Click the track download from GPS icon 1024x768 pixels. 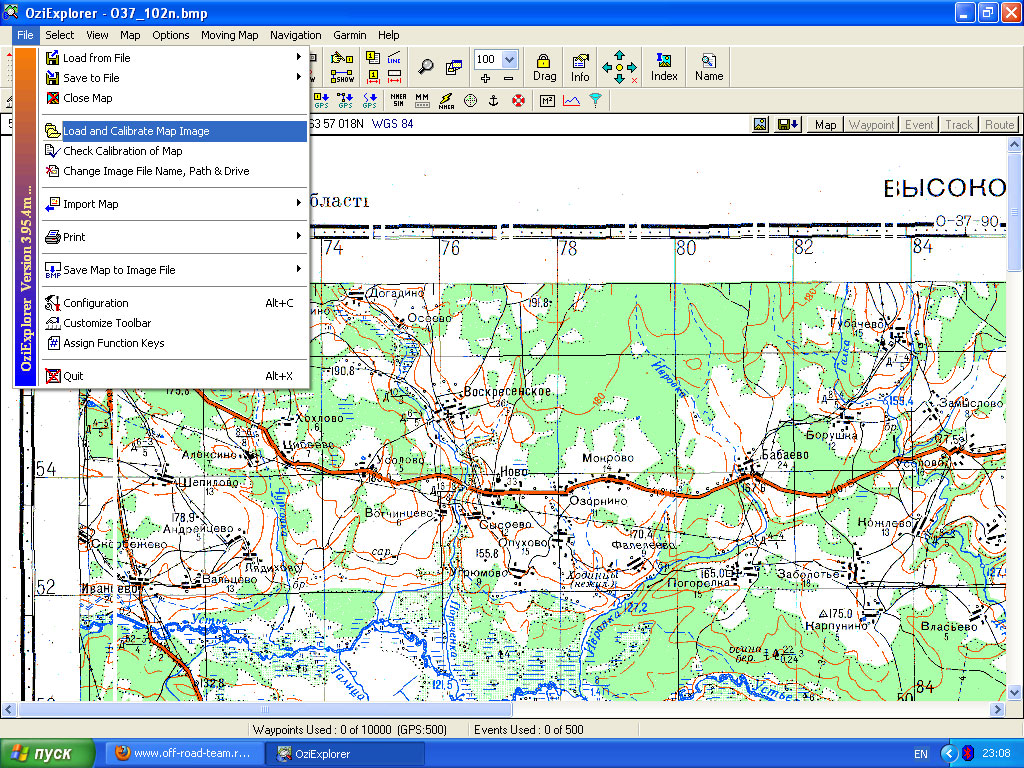[370, 100]
